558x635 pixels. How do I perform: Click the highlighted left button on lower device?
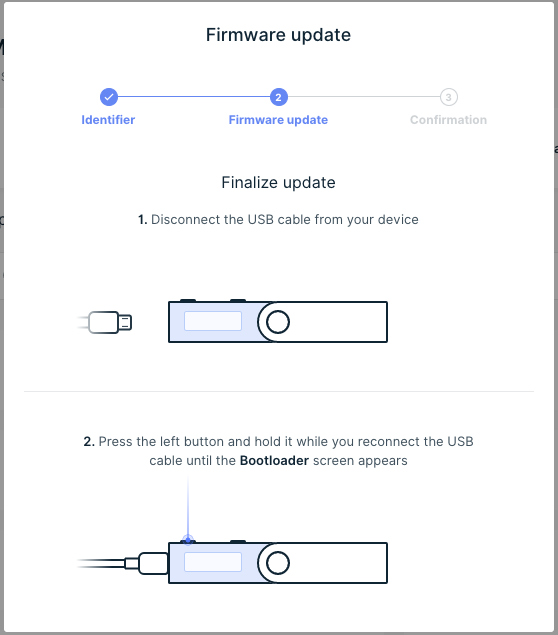[x=188, y=540]
